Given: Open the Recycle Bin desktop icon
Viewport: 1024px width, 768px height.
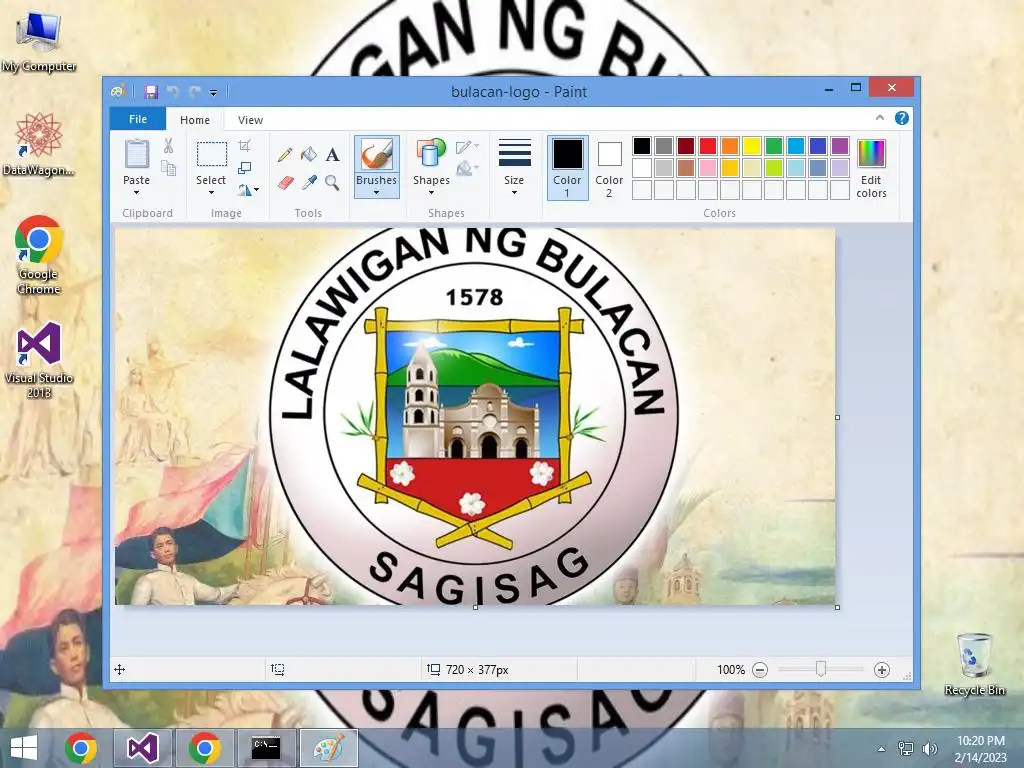Looking at the screenshot, I should [x=974, y=664].
